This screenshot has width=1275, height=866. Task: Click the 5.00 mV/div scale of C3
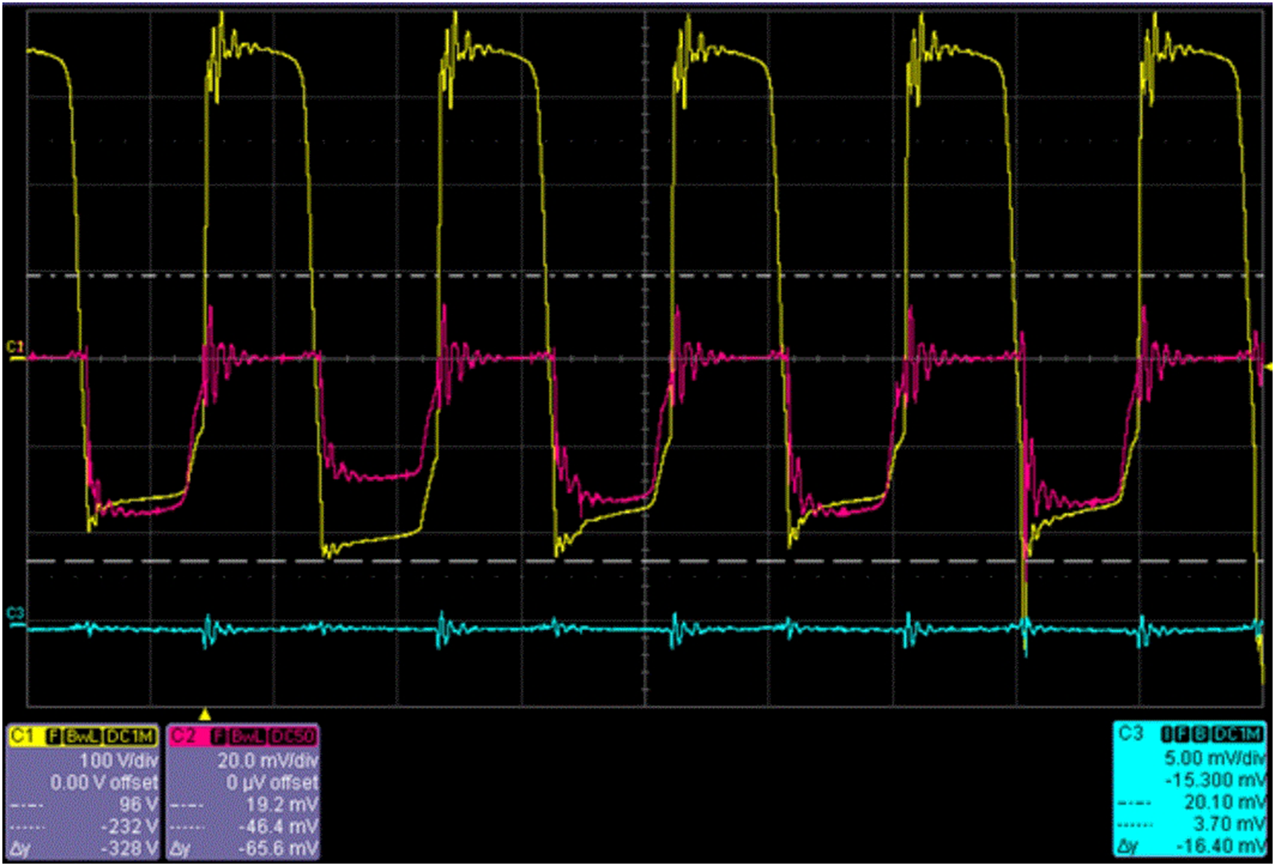(x=1215, y=758)
